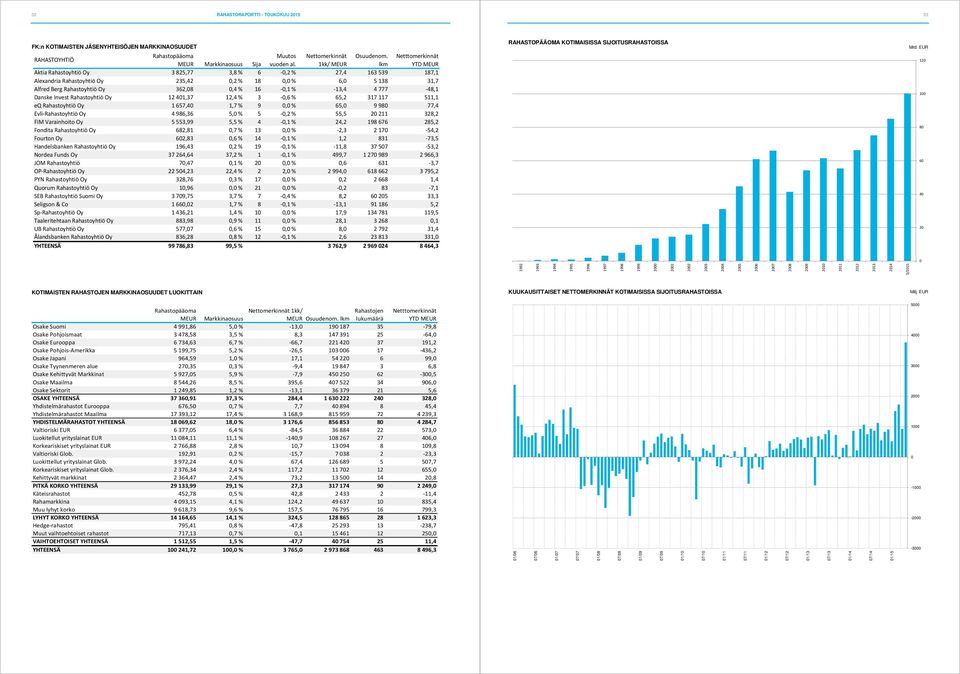Select the 'Nordea Funds Oy' row name
960x674 pixels.
pyautogui.click(x=56, y=155)
